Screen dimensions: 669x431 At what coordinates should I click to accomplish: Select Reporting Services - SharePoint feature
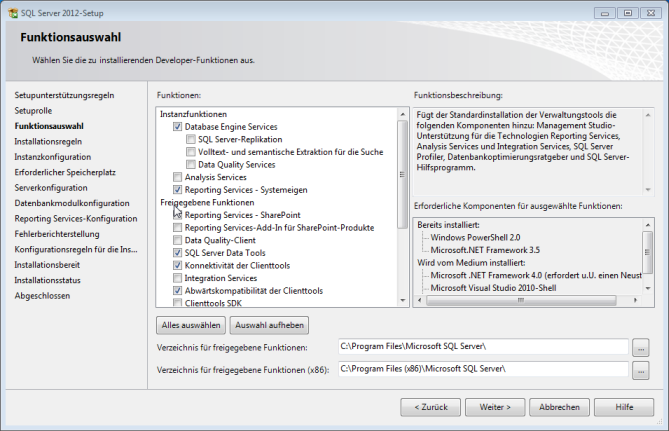pyautogui.click(x=178, y=215)
